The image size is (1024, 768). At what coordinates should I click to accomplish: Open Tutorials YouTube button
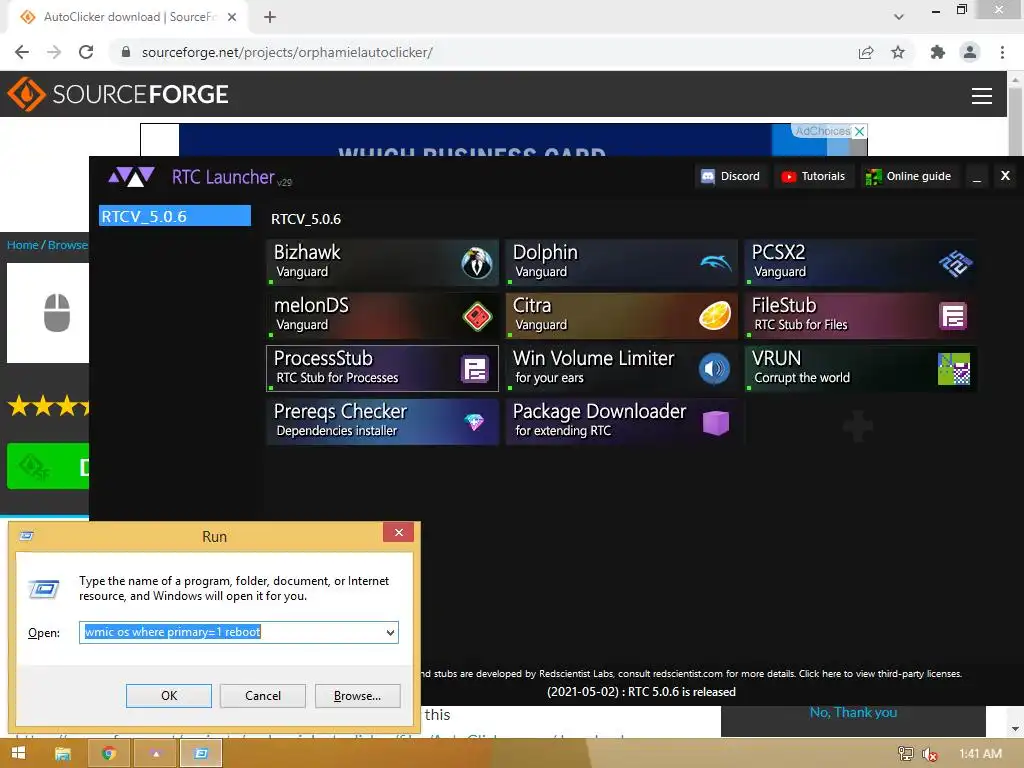tap(814, 176)
